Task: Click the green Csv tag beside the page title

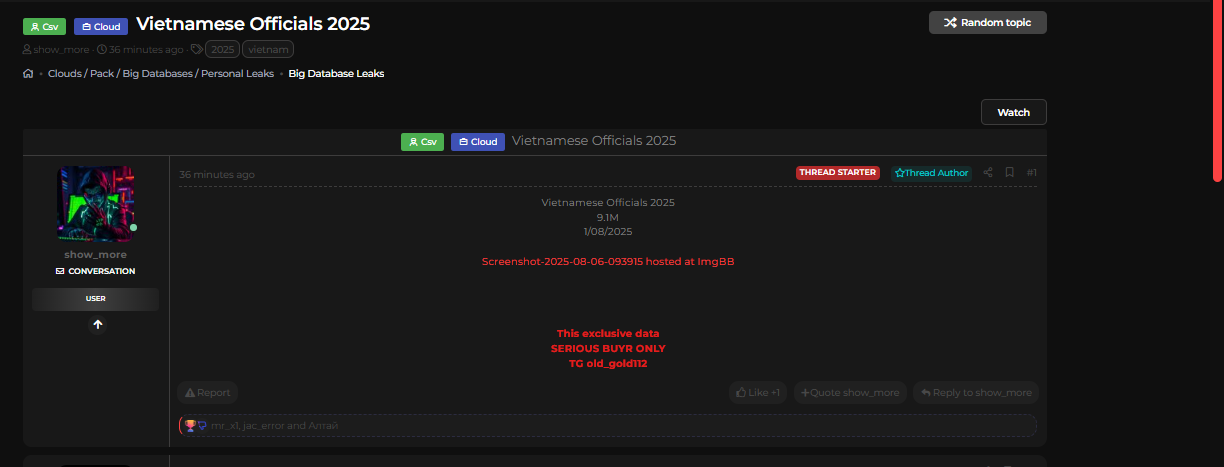Action: pos(44,26)
